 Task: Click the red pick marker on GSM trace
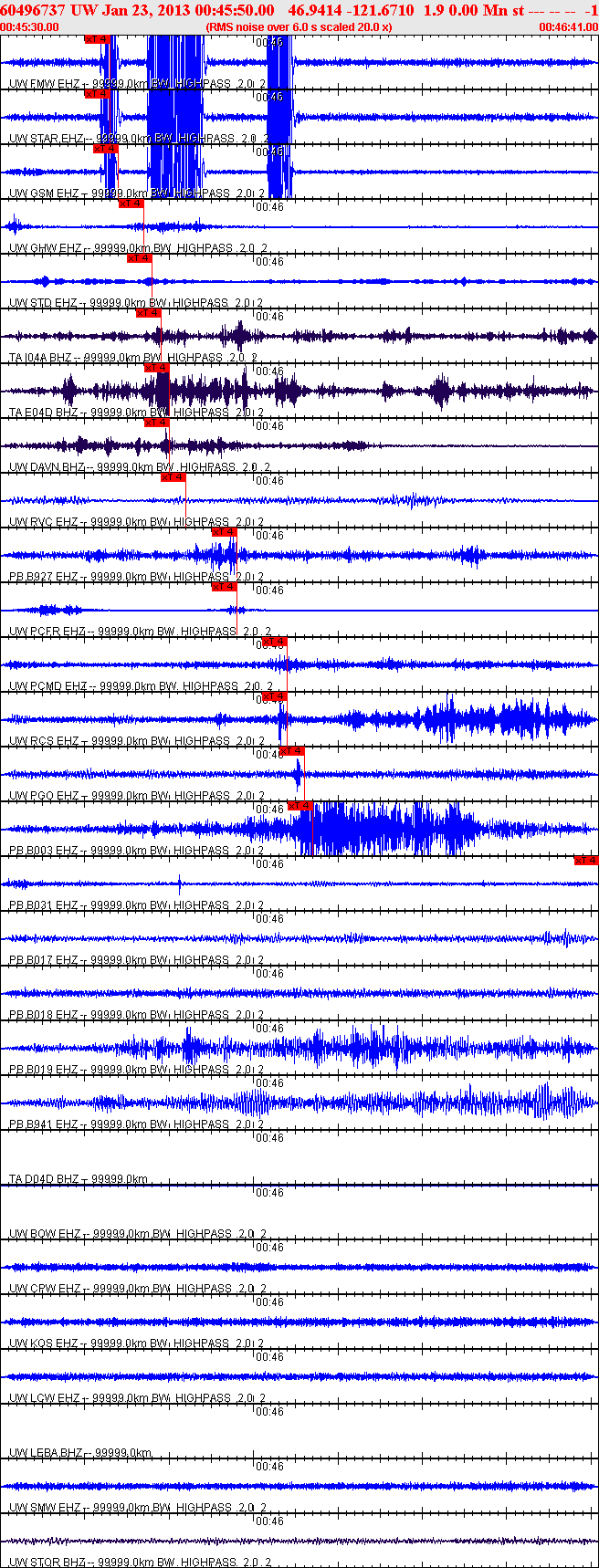point(105,148)
